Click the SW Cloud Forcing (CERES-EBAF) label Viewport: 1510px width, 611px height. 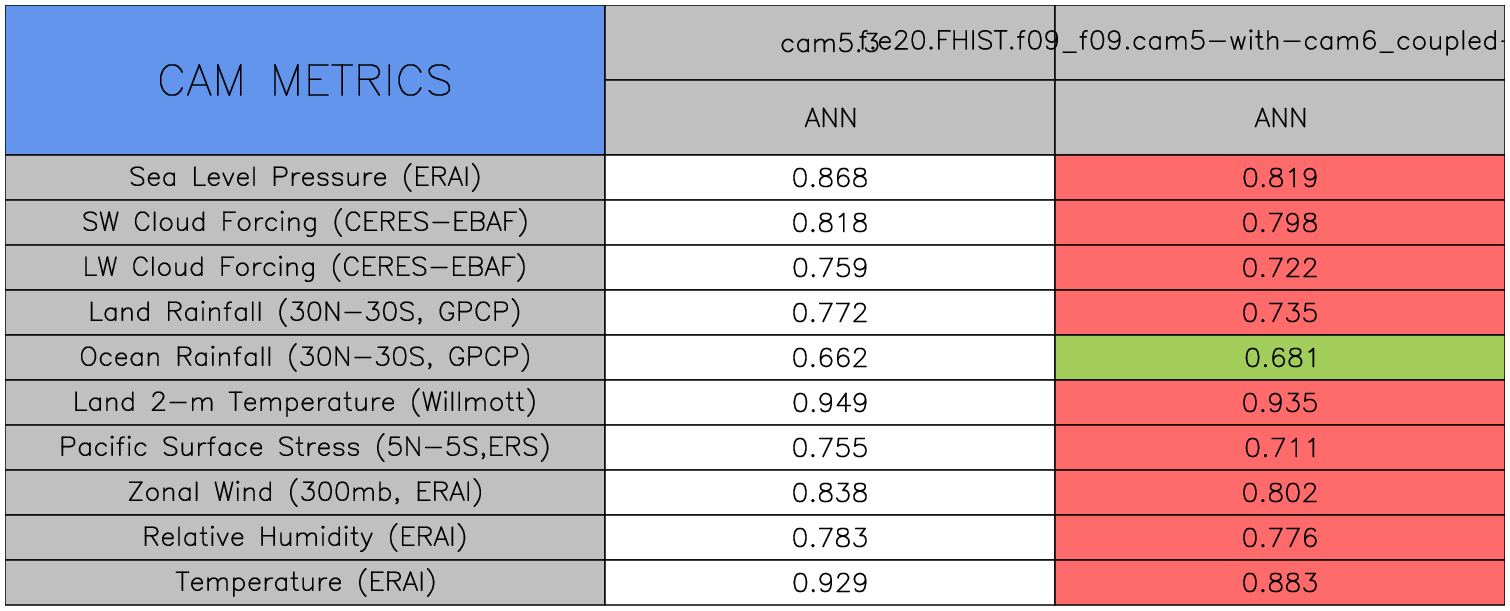[x=305, y=223]
